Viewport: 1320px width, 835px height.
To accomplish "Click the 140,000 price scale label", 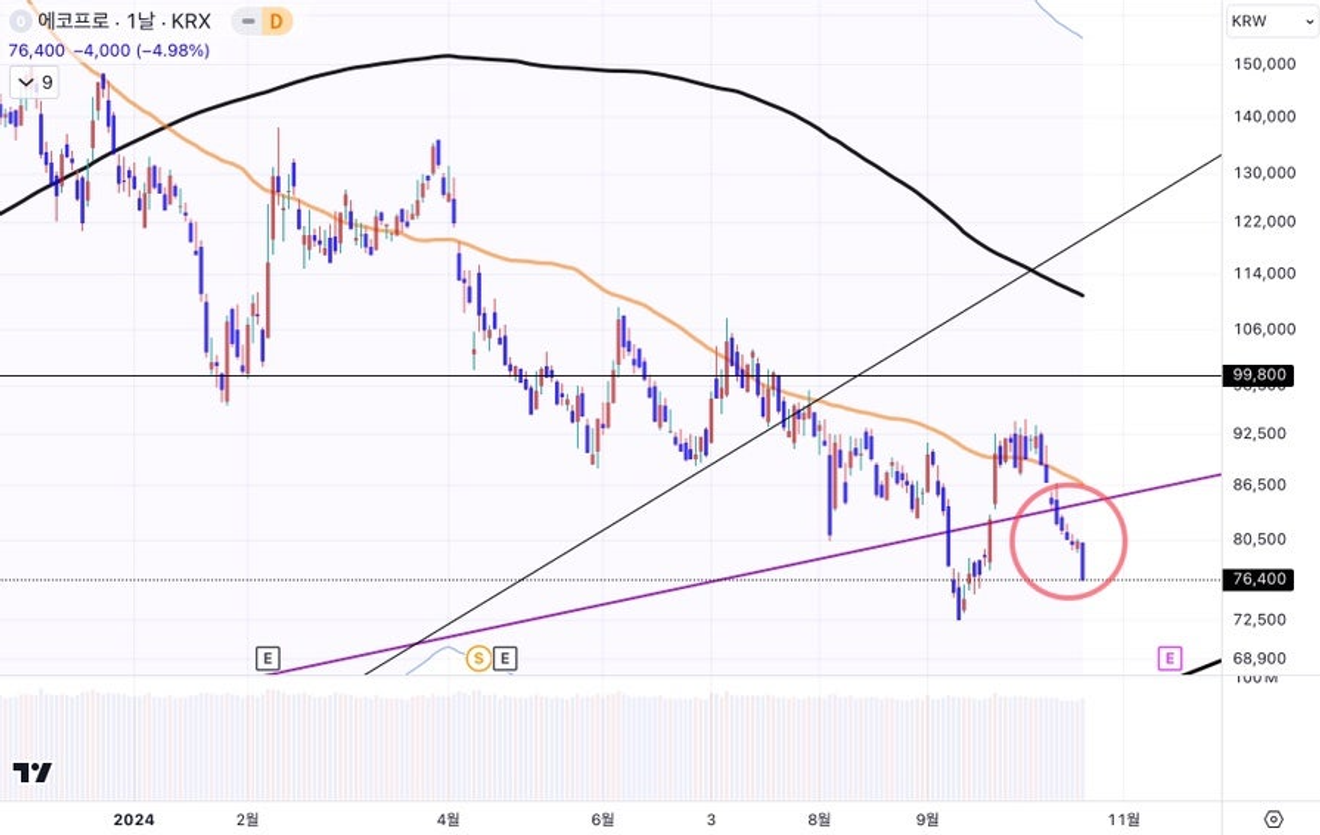I will 1265,116.
